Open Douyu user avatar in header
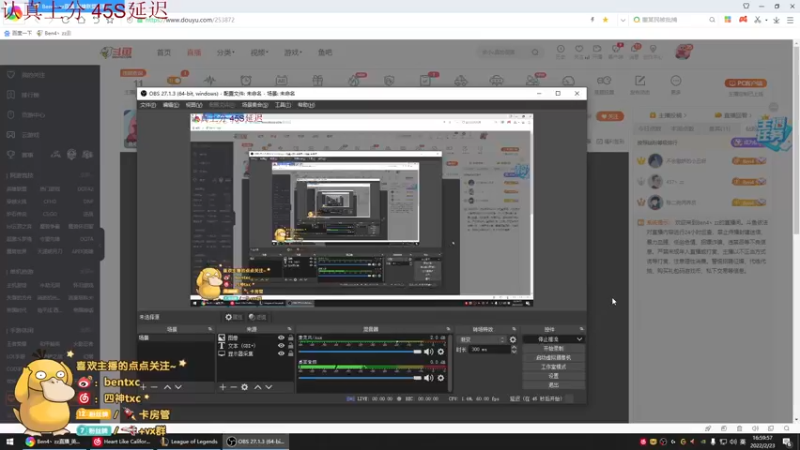 [x=684, y=52]
